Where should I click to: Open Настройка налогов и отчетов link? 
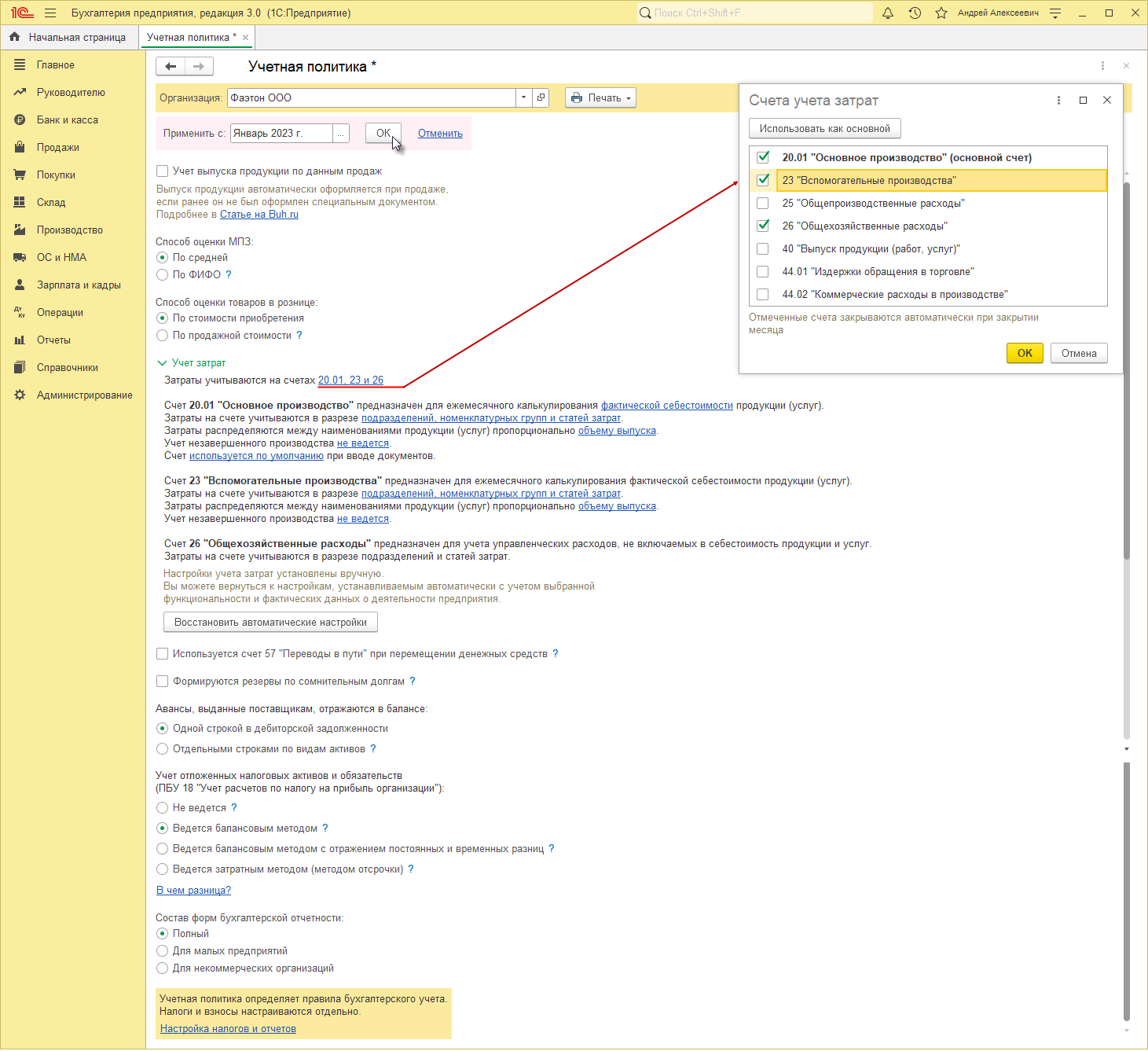[x=228, y=1028]
